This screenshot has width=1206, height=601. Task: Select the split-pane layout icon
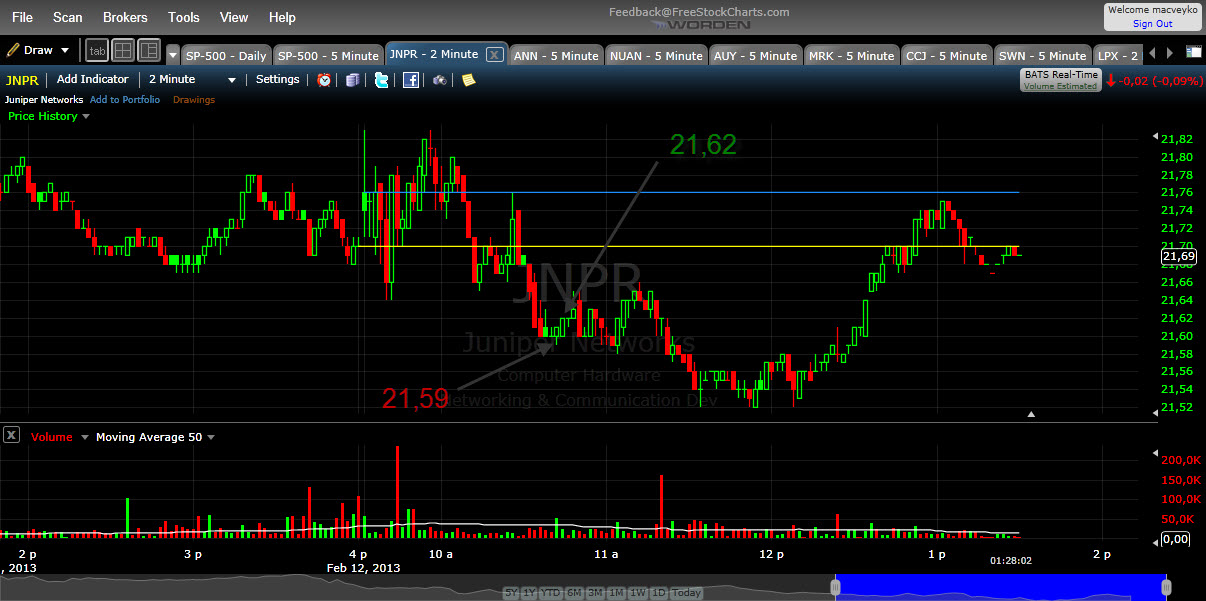tap(149, 50)
